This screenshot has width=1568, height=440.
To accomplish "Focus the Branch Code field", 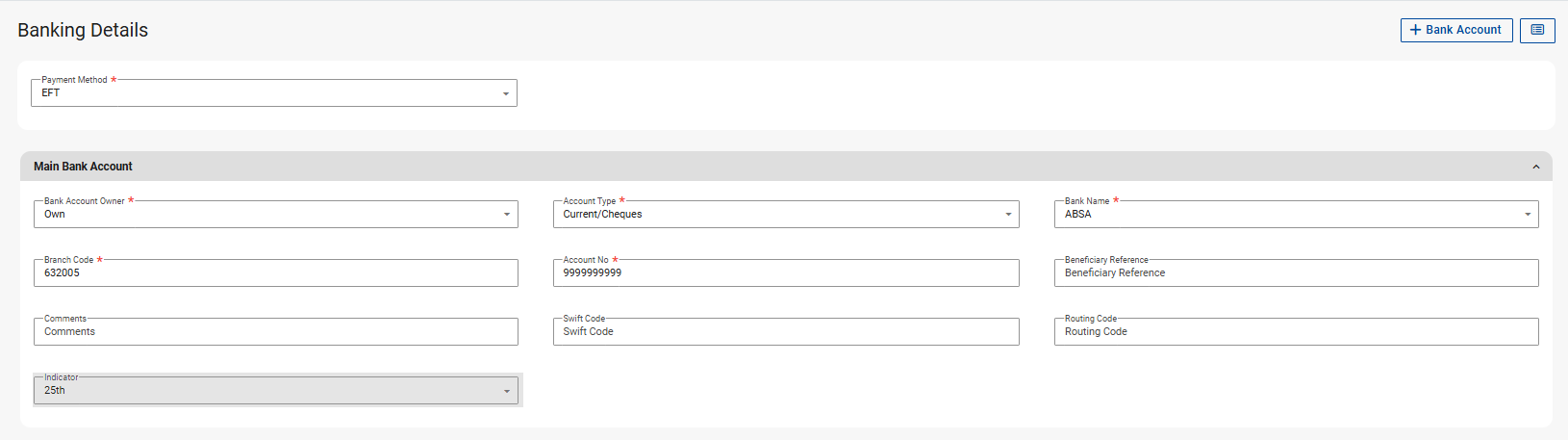I will pos(275,273).
